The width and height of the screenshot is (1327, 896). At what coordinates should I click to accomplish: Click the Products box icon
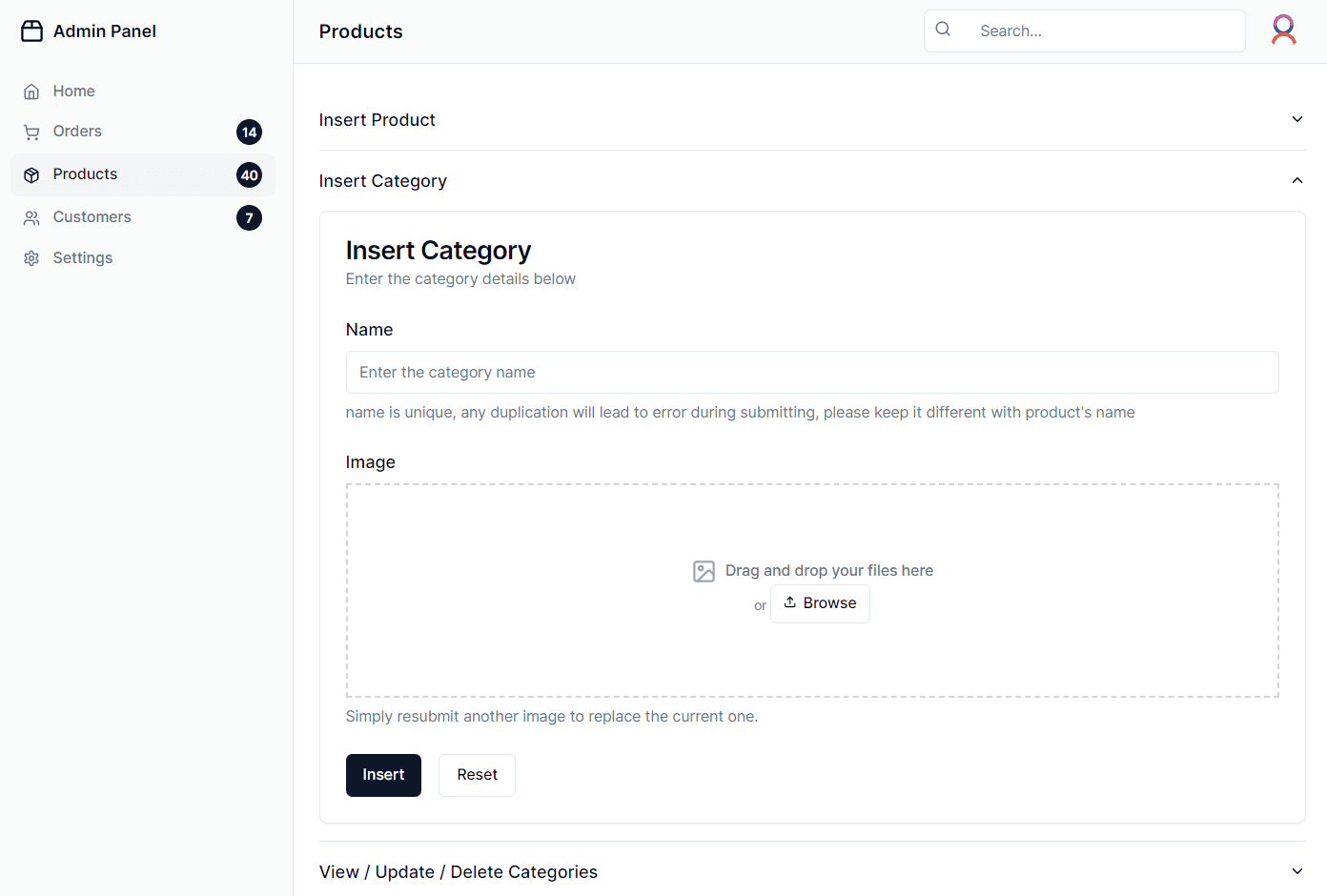pos(31,175)
